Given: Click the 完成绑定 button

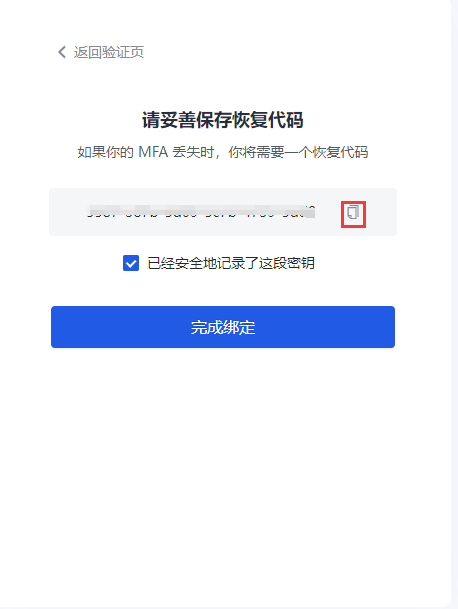Looking at the screenshot, I should pyautogui.click(x=223, y=327).
